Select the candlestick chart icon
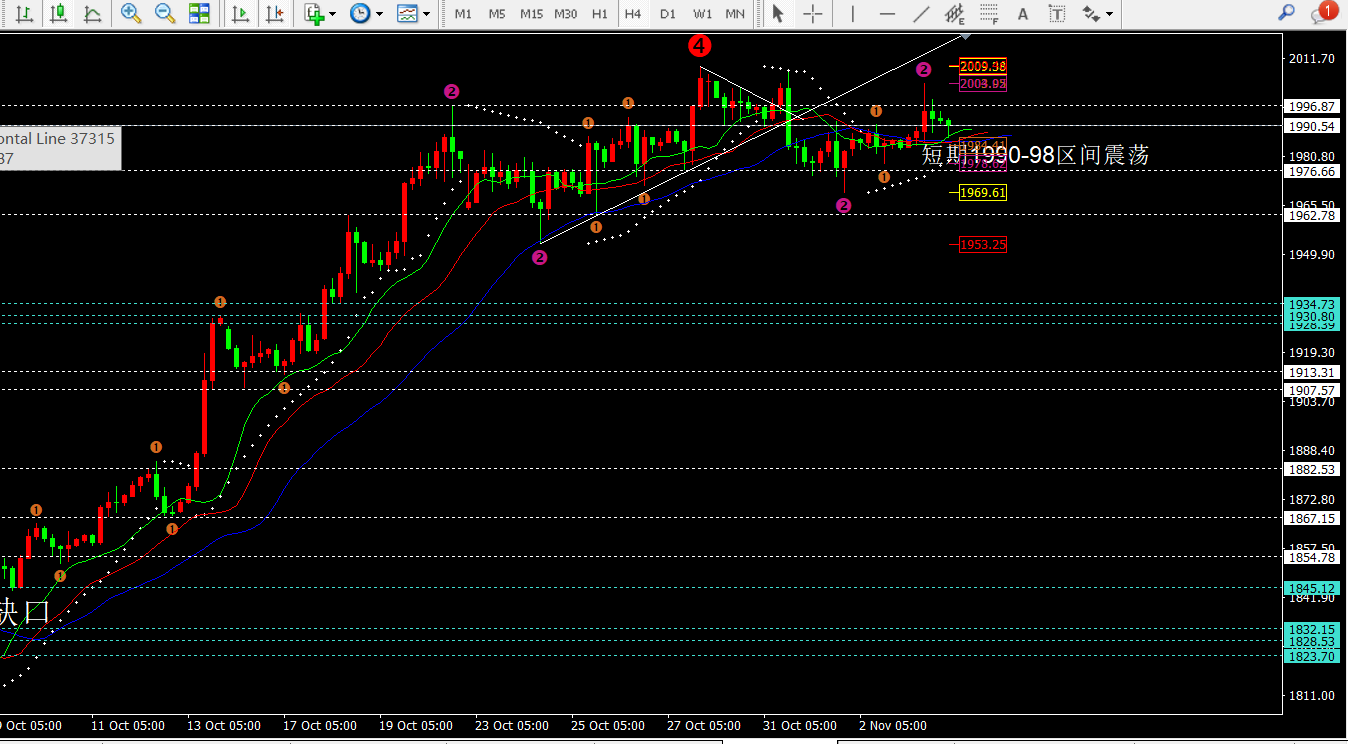This screenshot has width=1348, height=744. coord(59,14)
